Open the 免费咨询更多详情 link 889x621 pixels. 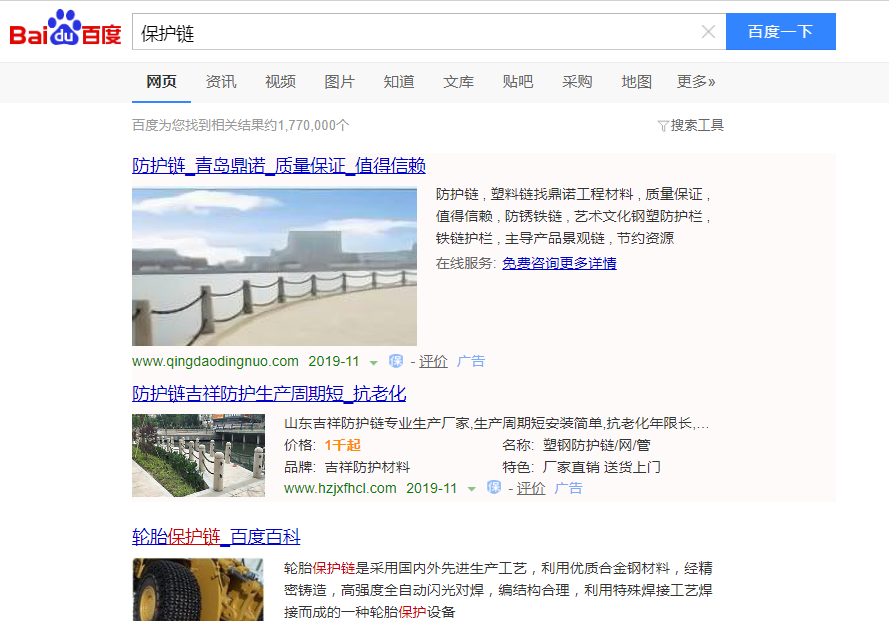pyautogui.click(x=559, y=263)
